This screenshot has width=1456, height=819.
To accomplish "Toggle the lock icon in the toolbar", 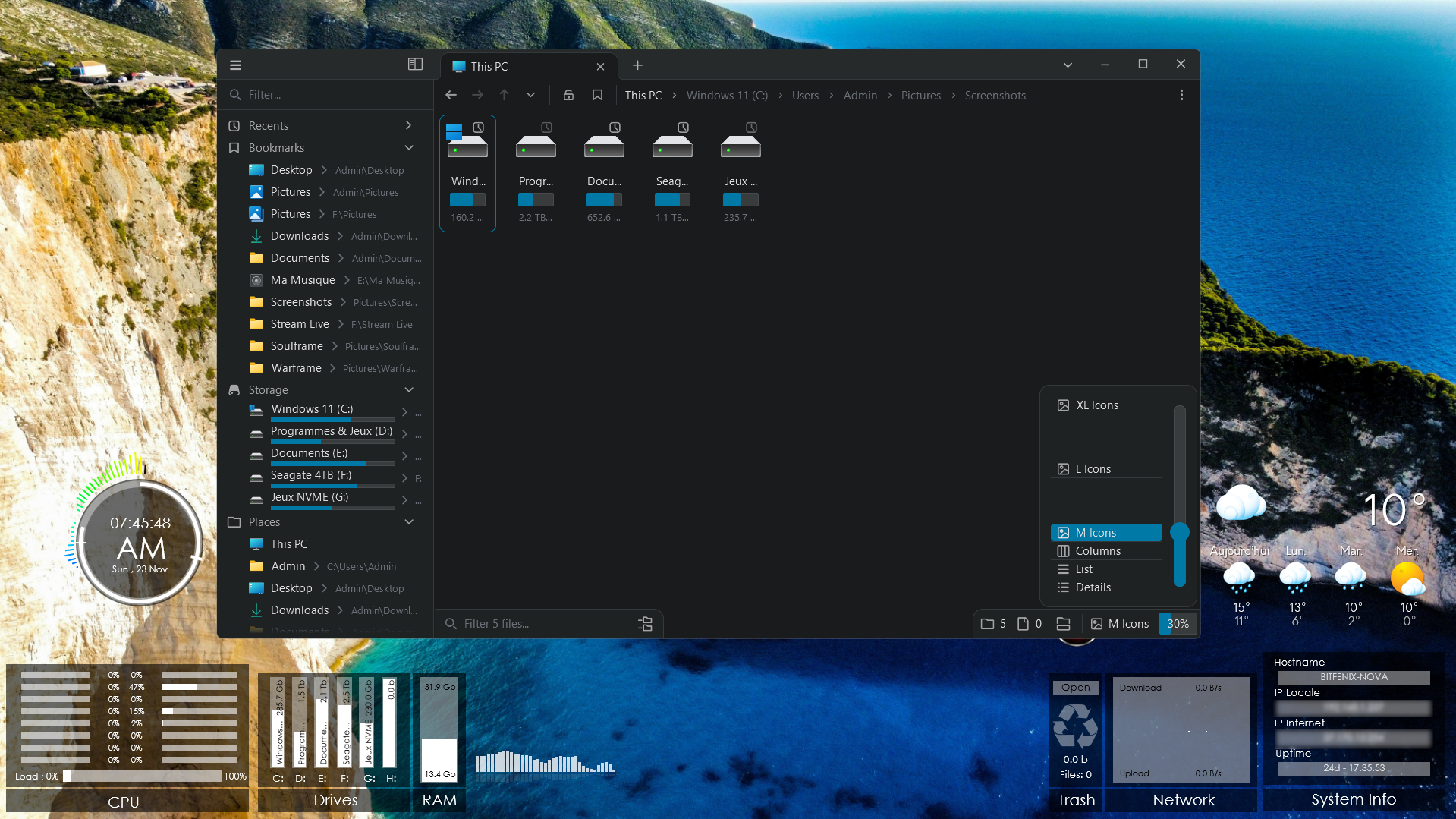I will pyautogui.click(x=568, y=95).
